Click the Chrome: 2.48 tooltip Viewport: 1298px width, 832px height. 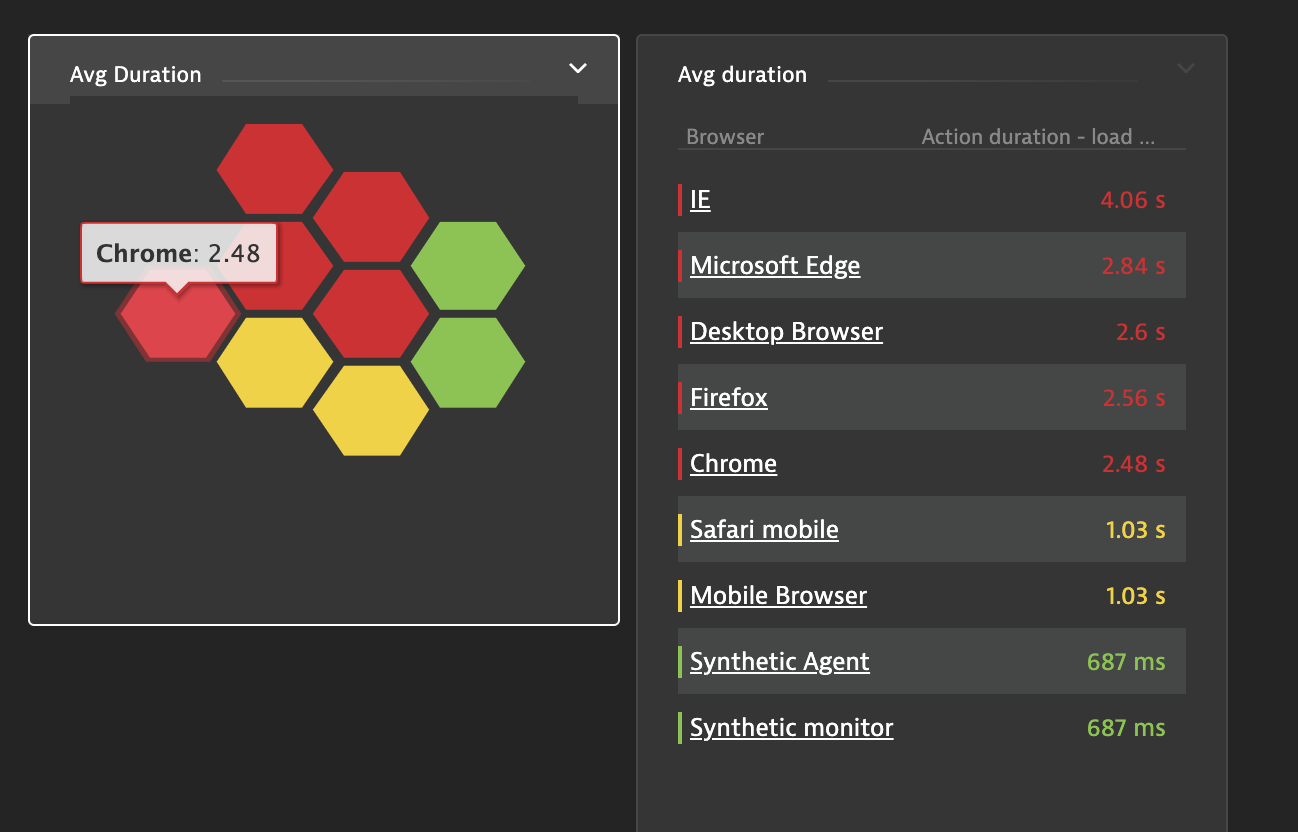tap(178, 253)
